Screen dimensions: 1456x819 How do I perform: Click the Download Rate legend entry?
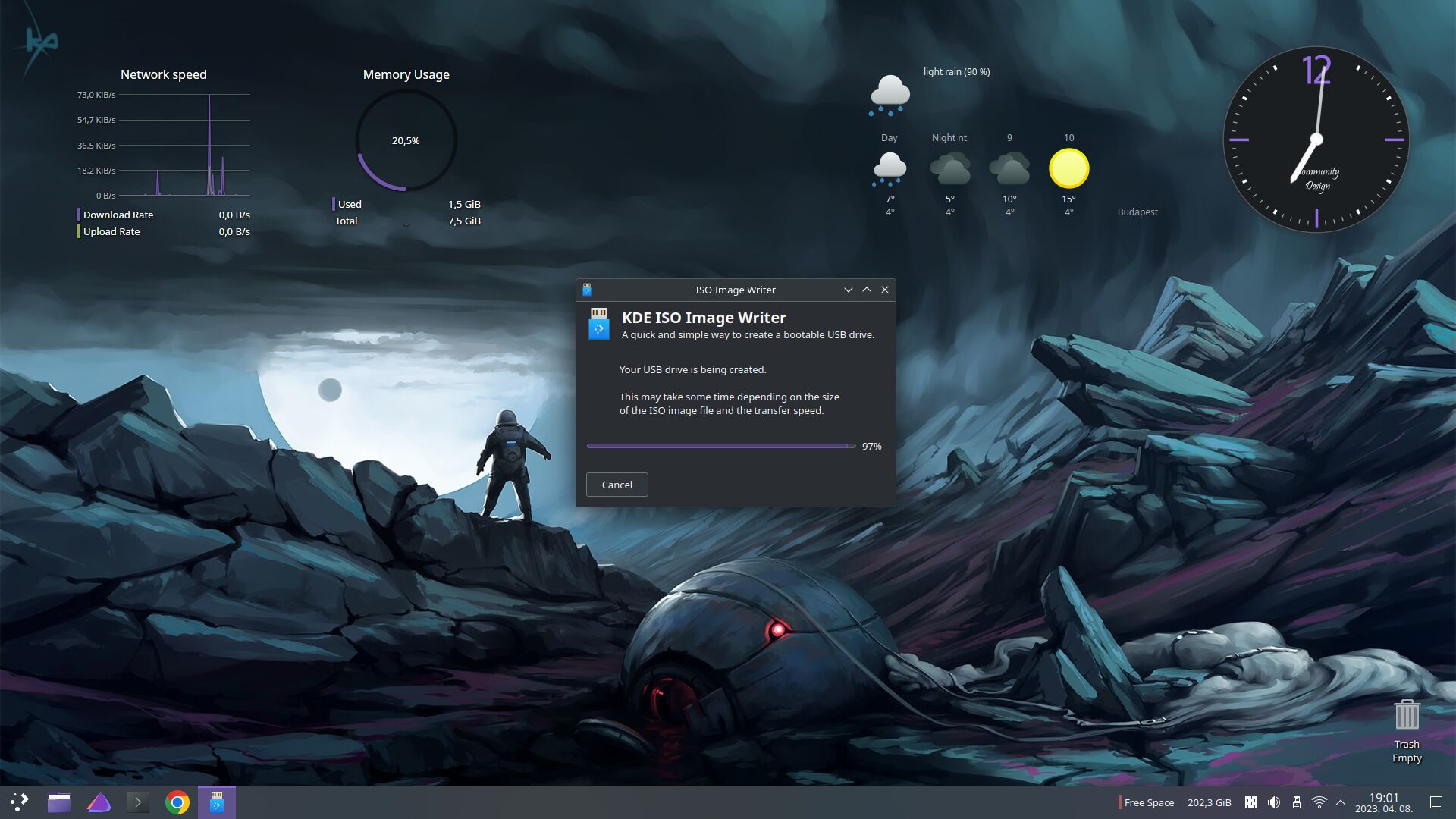(x=163, y=215)
